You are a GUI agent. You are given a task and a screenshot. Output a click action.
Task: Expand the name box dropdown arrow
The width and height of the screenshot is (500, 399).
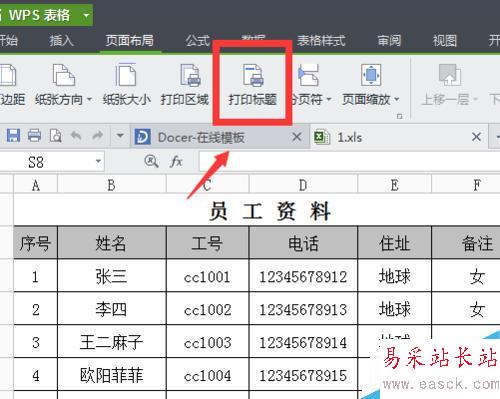98,161
